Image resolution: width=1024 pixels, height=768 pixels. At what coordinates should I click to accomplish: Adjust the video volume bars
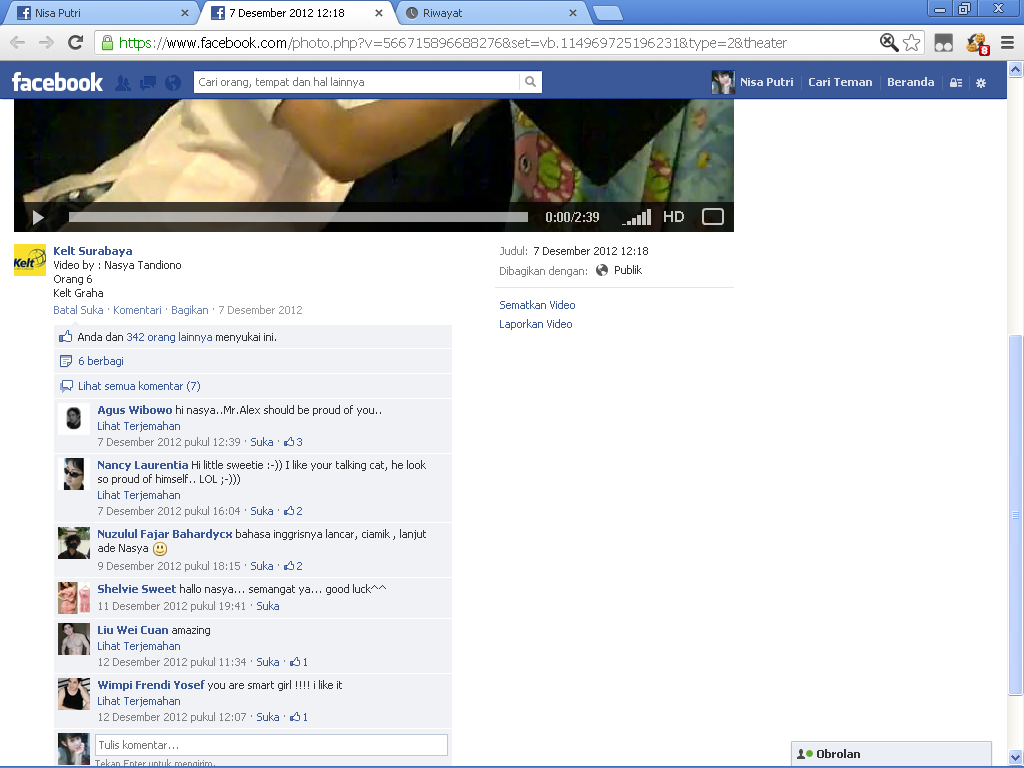637,217
